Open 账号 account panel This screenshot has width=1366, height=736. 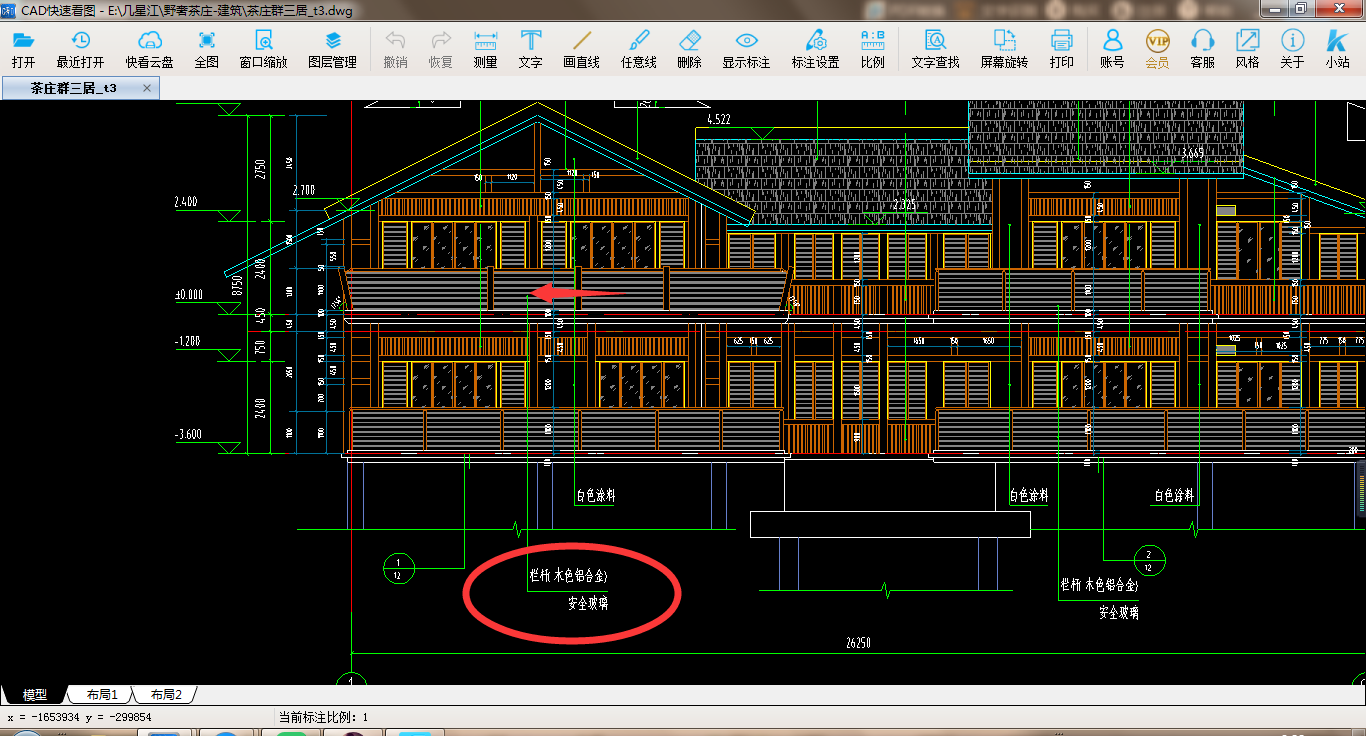point(1112,49)
